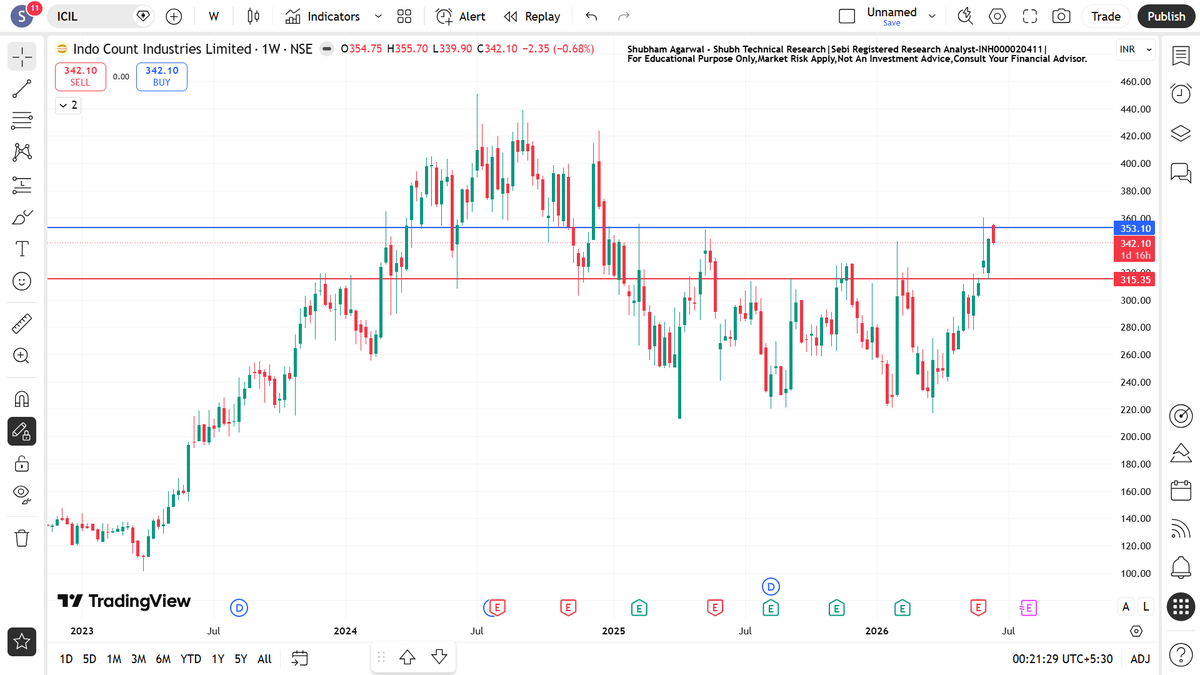
Task: Set date range to 5D
Action: click(90, 658)
